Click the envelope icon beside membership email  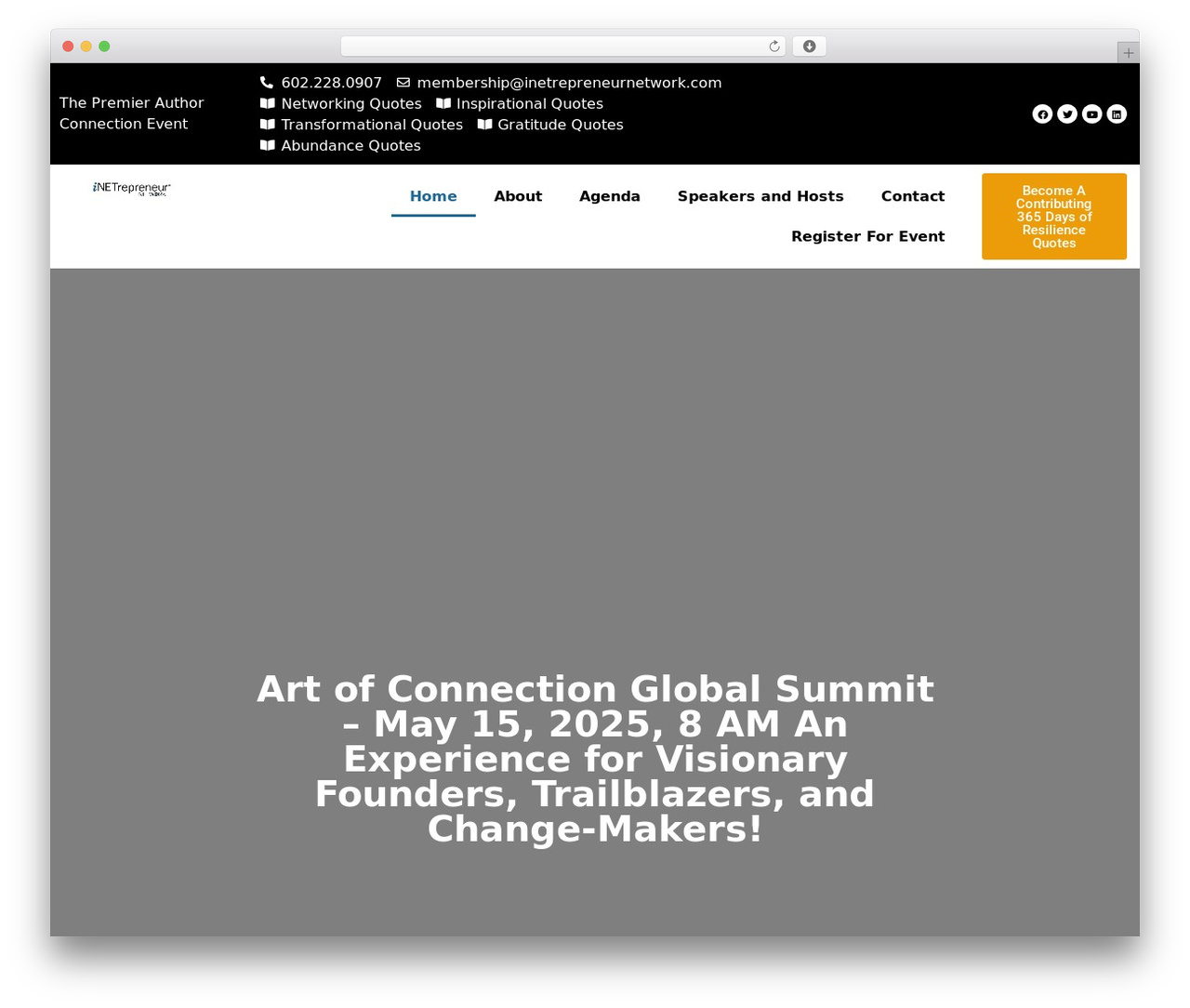pyautogui.click(x=403, y=83)
